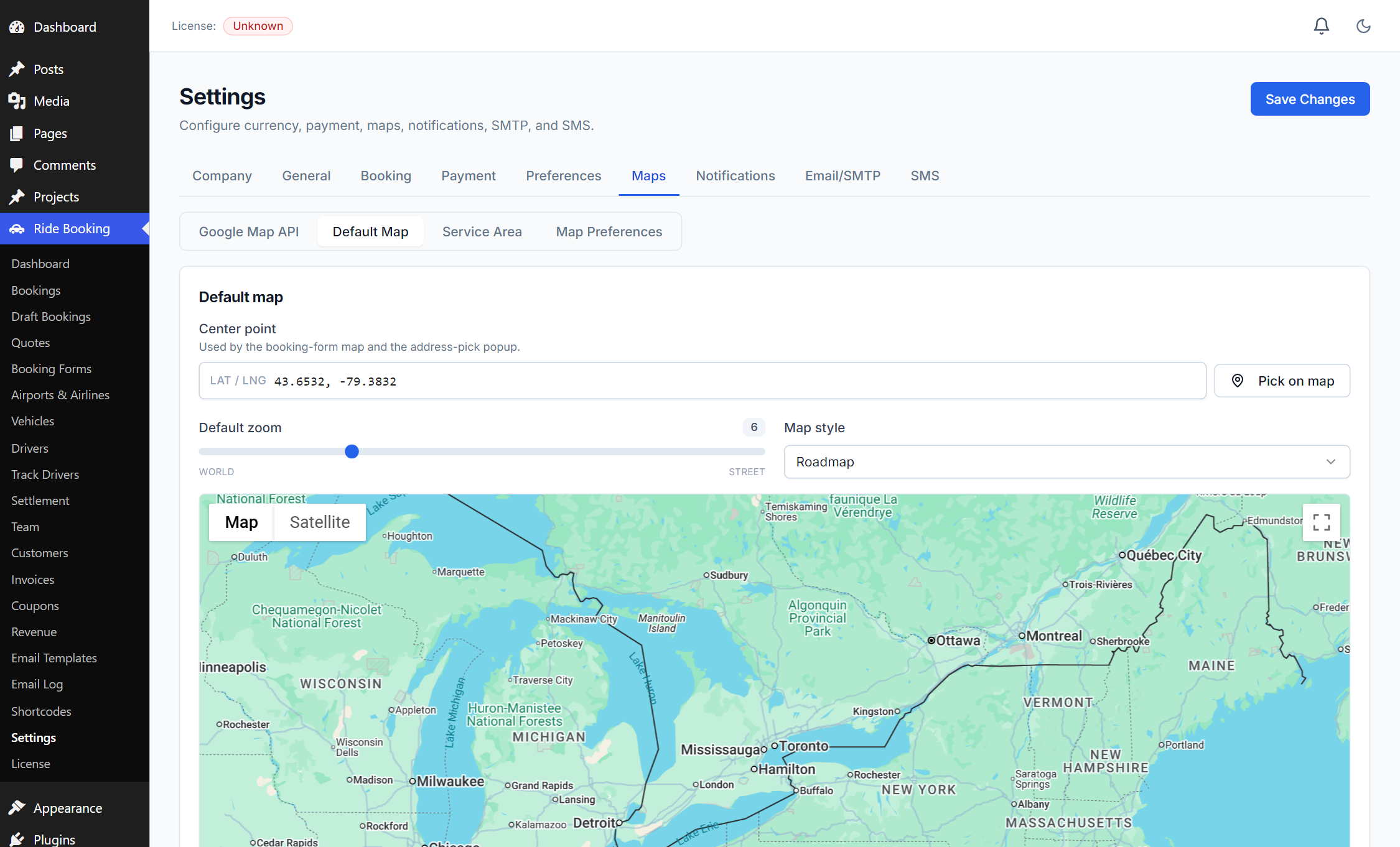Open the Service Area sub-tab
The height and width of the screenshot is (847, 1400).
pyautogui.click(x=482, y=231)
